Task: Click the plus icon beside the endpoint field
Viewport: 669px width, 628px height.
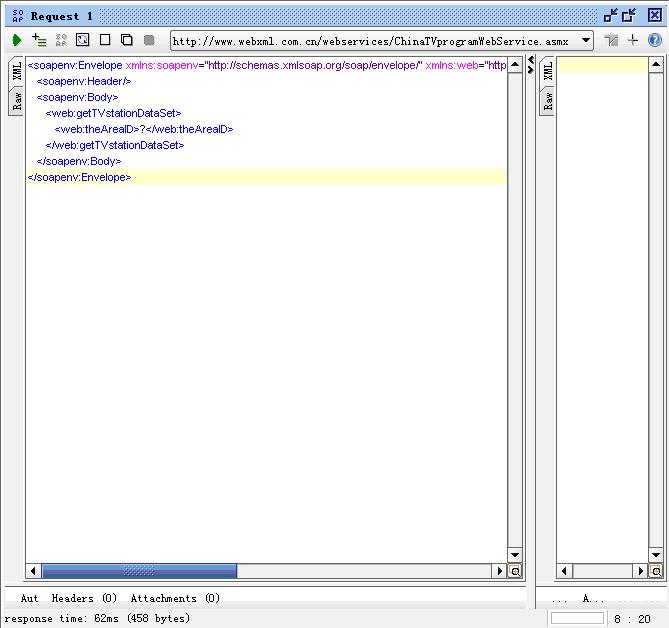Action: 633,40
